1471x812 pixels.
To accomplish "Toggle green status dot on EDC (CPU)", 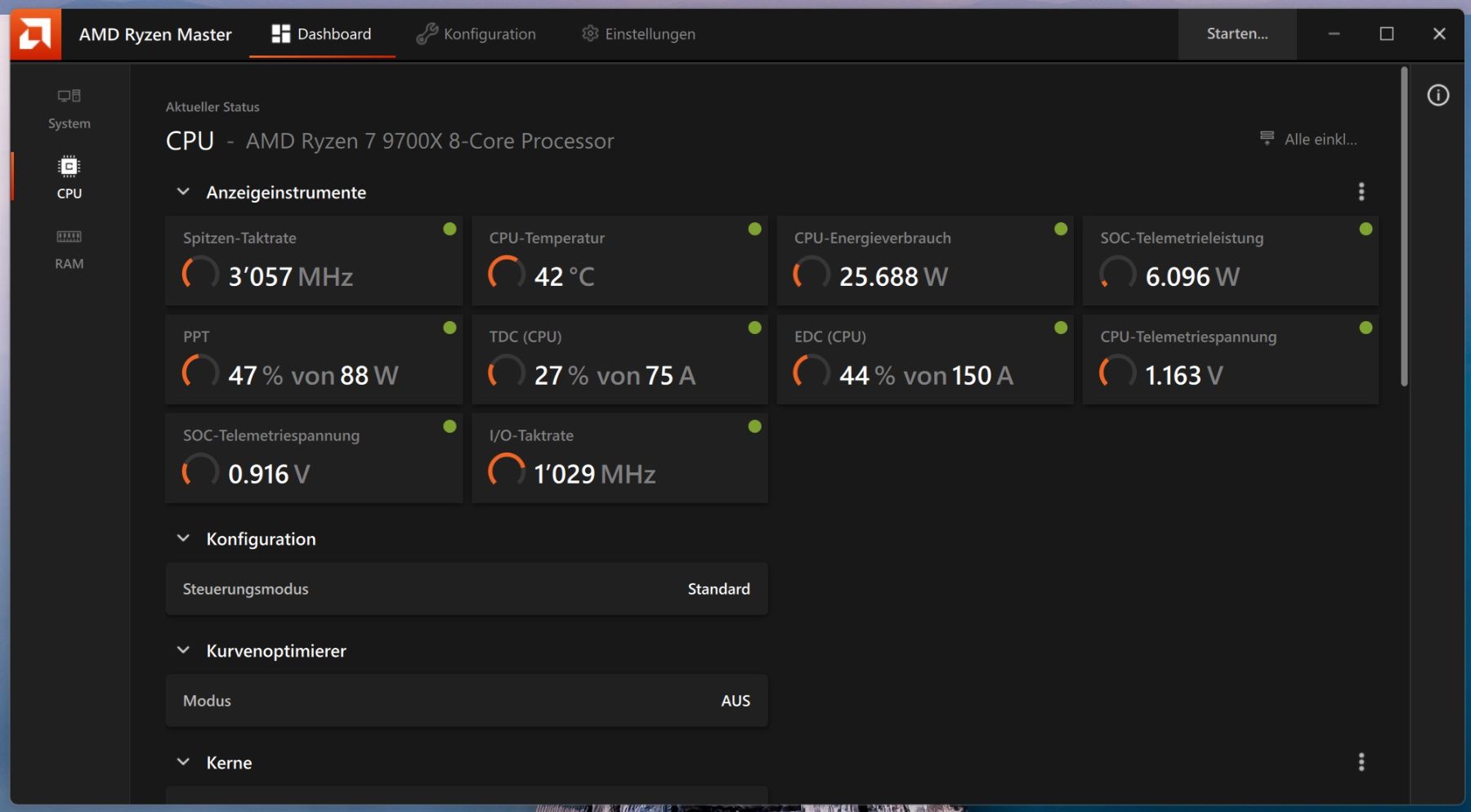I will 1061,328.
